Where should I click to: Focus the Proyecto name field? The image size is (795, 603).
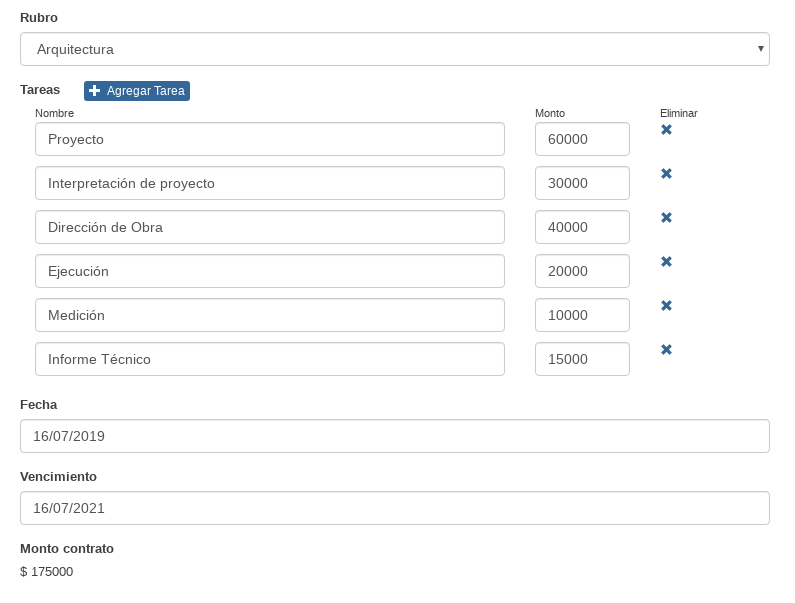click(x=269, y=139)
